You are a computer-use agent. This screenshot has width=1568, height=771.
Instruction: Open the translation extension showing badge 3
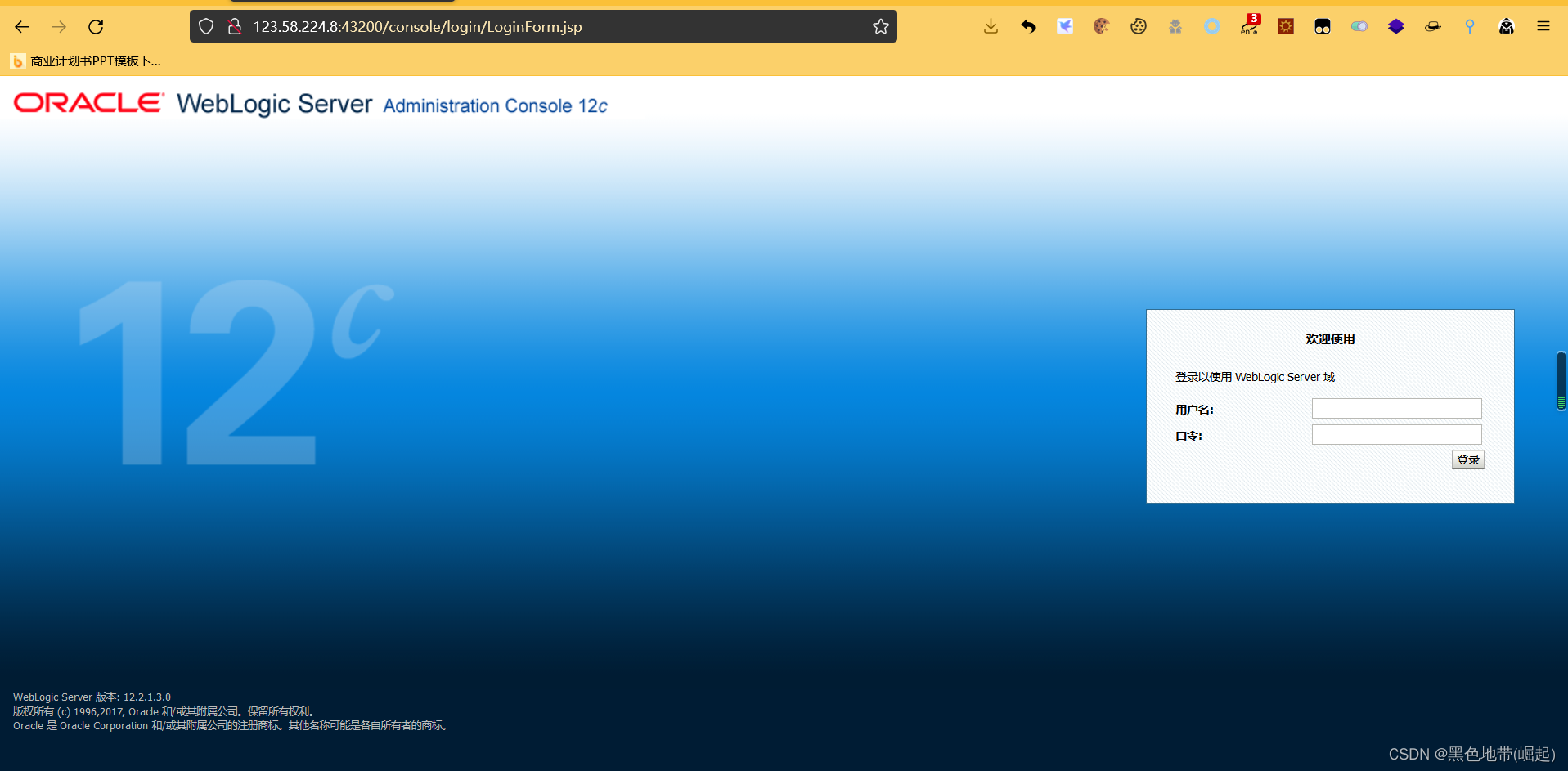point(1249,26)
